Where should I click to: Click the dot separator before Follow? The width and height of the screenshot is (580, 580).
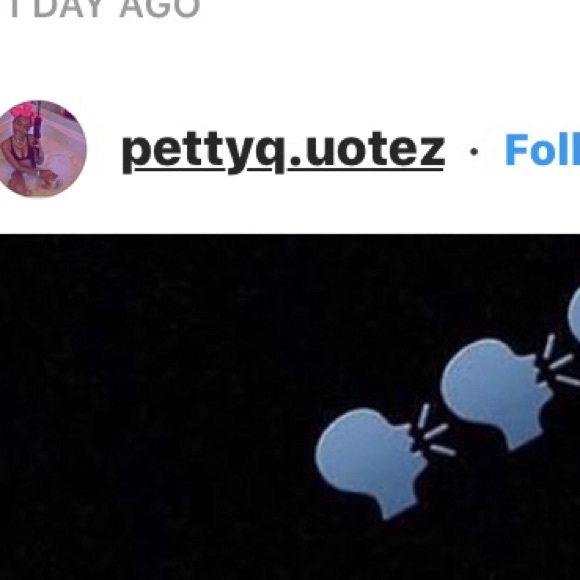pos(474,151)
